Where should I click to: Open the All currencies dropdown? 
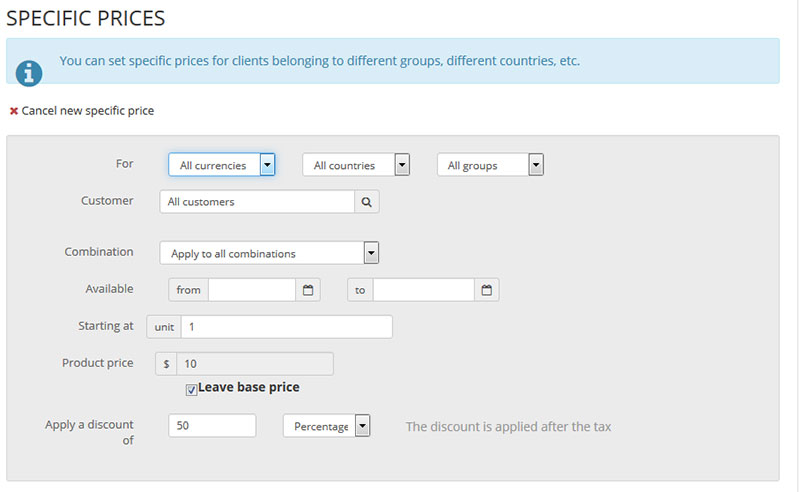(x=221, y=165)
